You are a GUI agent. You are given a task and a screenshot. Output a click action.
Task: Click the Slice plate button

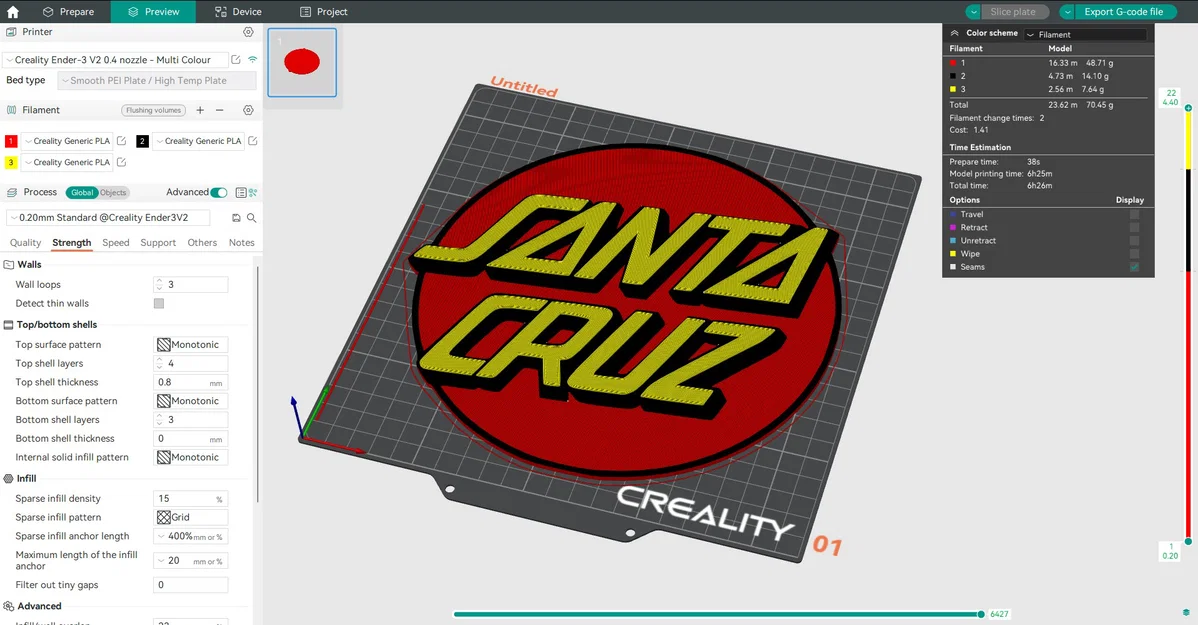tap(1013, 11)
